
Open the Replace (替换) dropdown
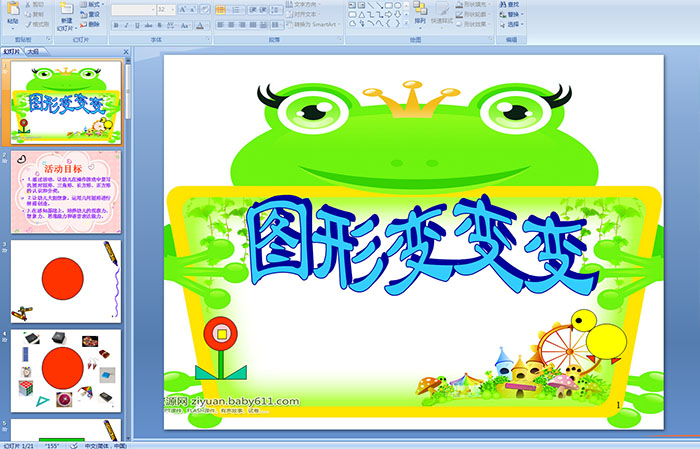pyautogui.click(x=512, y=14)
